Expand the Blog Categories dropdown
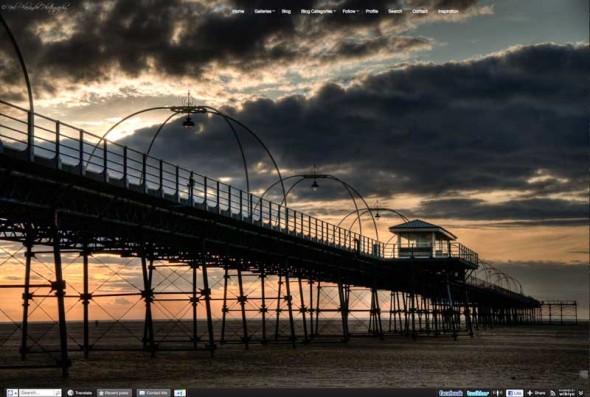This screenshot has height=397, width=590. [x=318, y=11]
